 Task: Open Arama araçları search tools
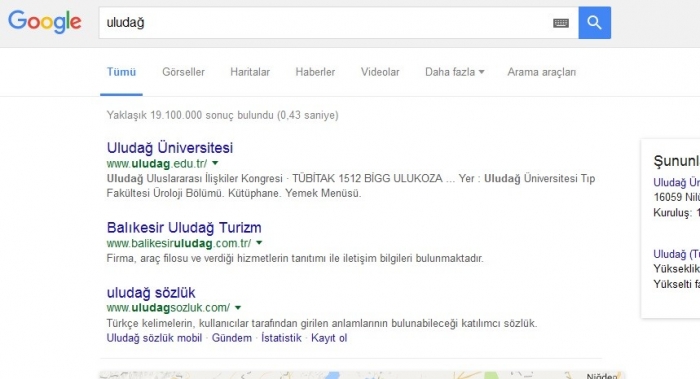(x=542, y=72)
